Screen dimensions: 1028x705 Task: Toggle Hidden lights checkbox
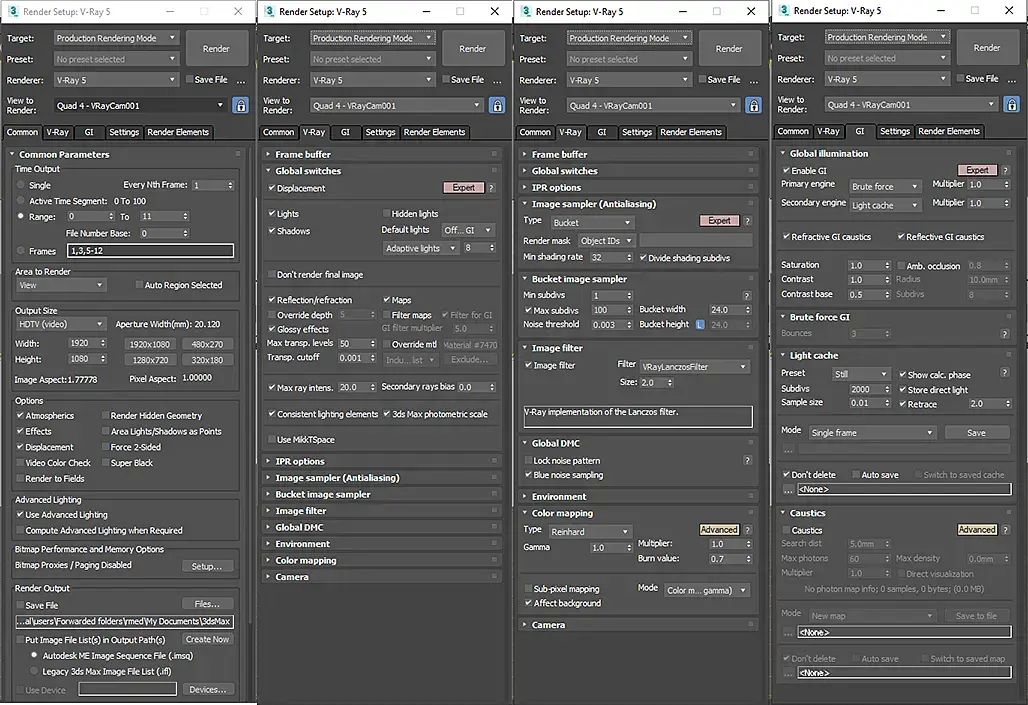pyautogui.click(x=386, y=214)
